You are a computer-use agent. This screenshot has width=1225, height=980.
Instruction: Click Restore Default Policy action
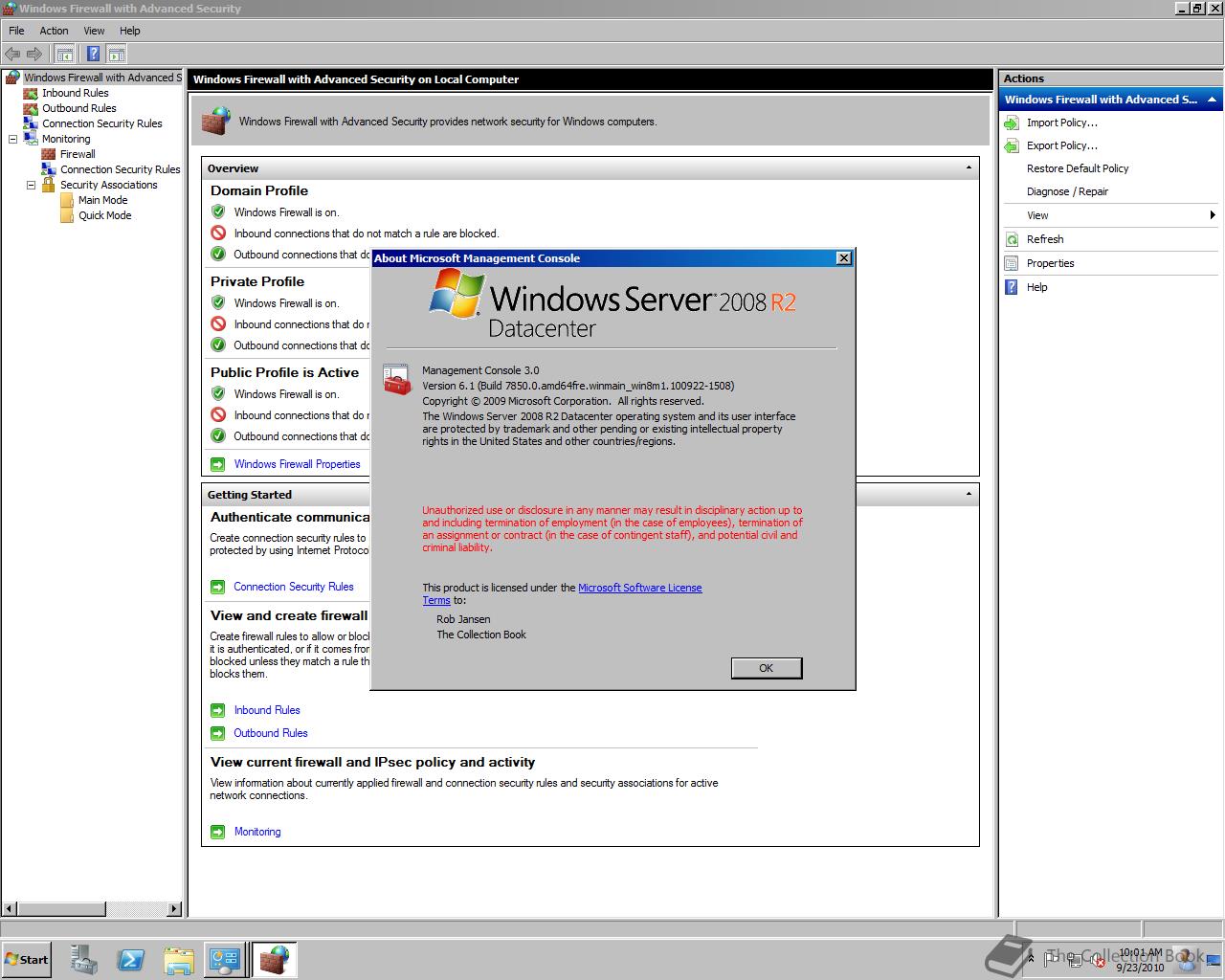click(x=1078, y=168)
